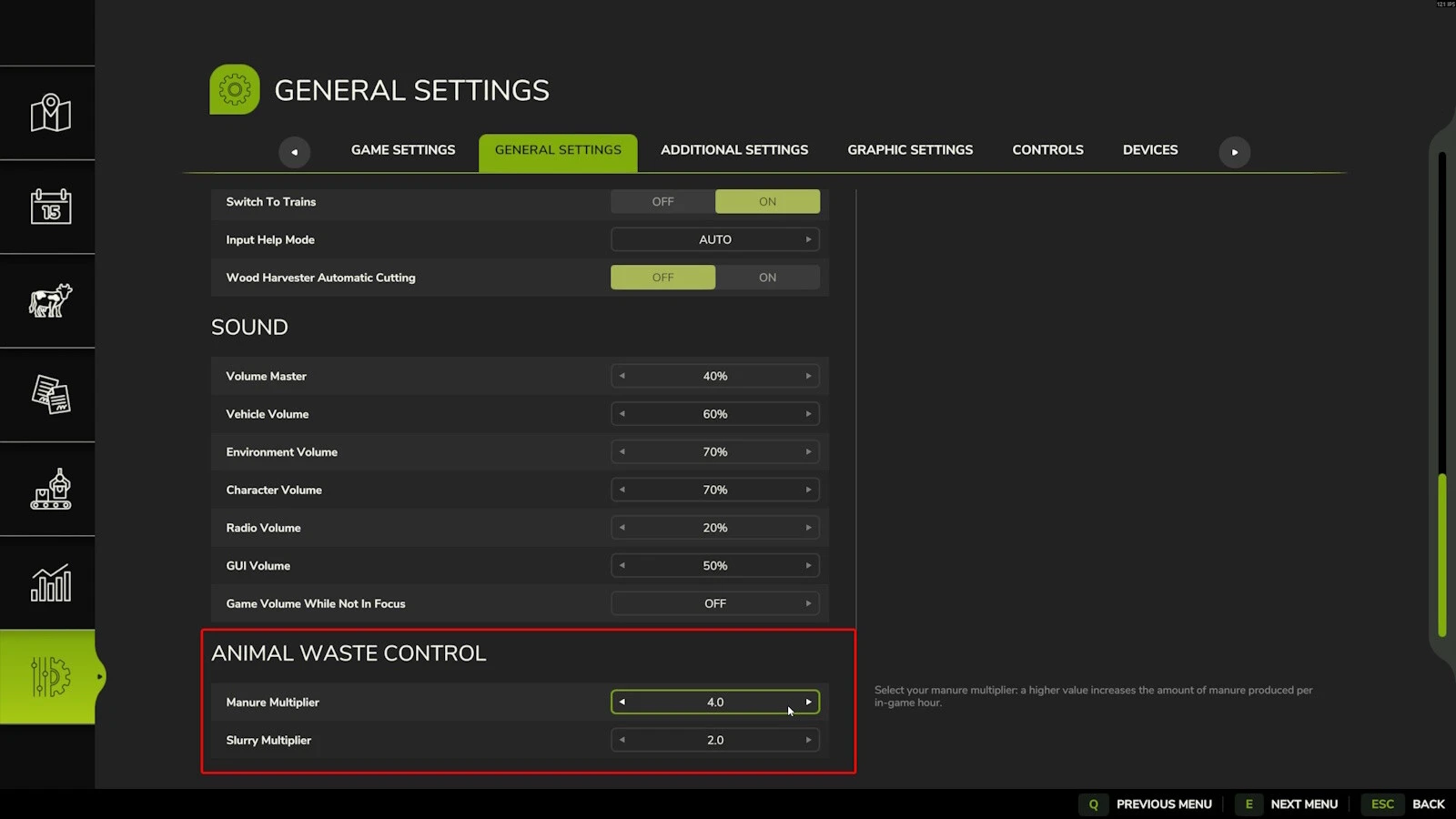The image size is (1456, 819).
Task: Click the Slurry Multiplier 2.0 value
Action: [715, 741]
